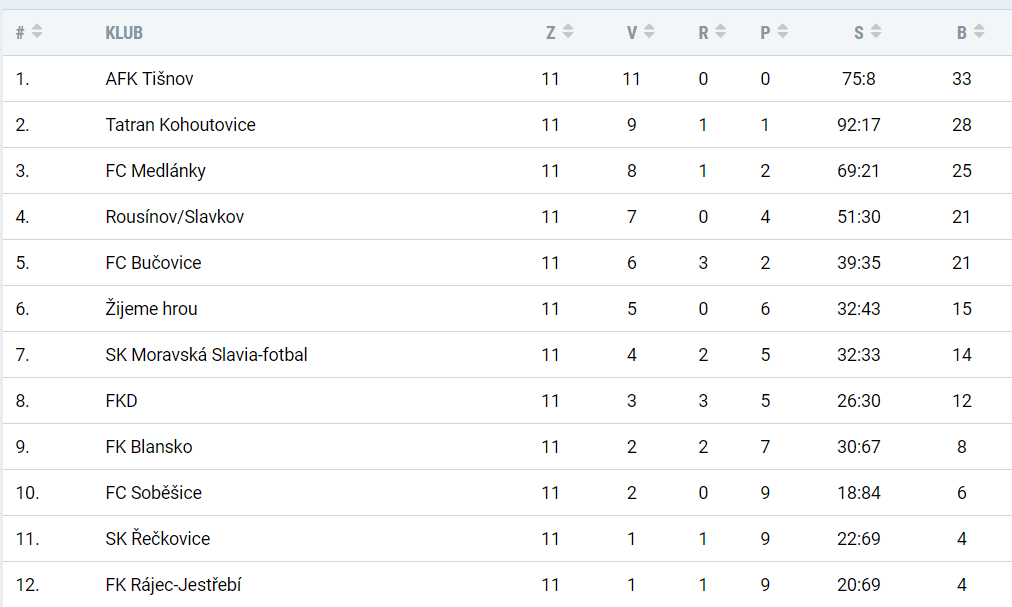Select SK Moravská Slavia-fotbal club
The height and width of the screenshot is (607, 1012).
pyautogui.click(x=207, y=355)
